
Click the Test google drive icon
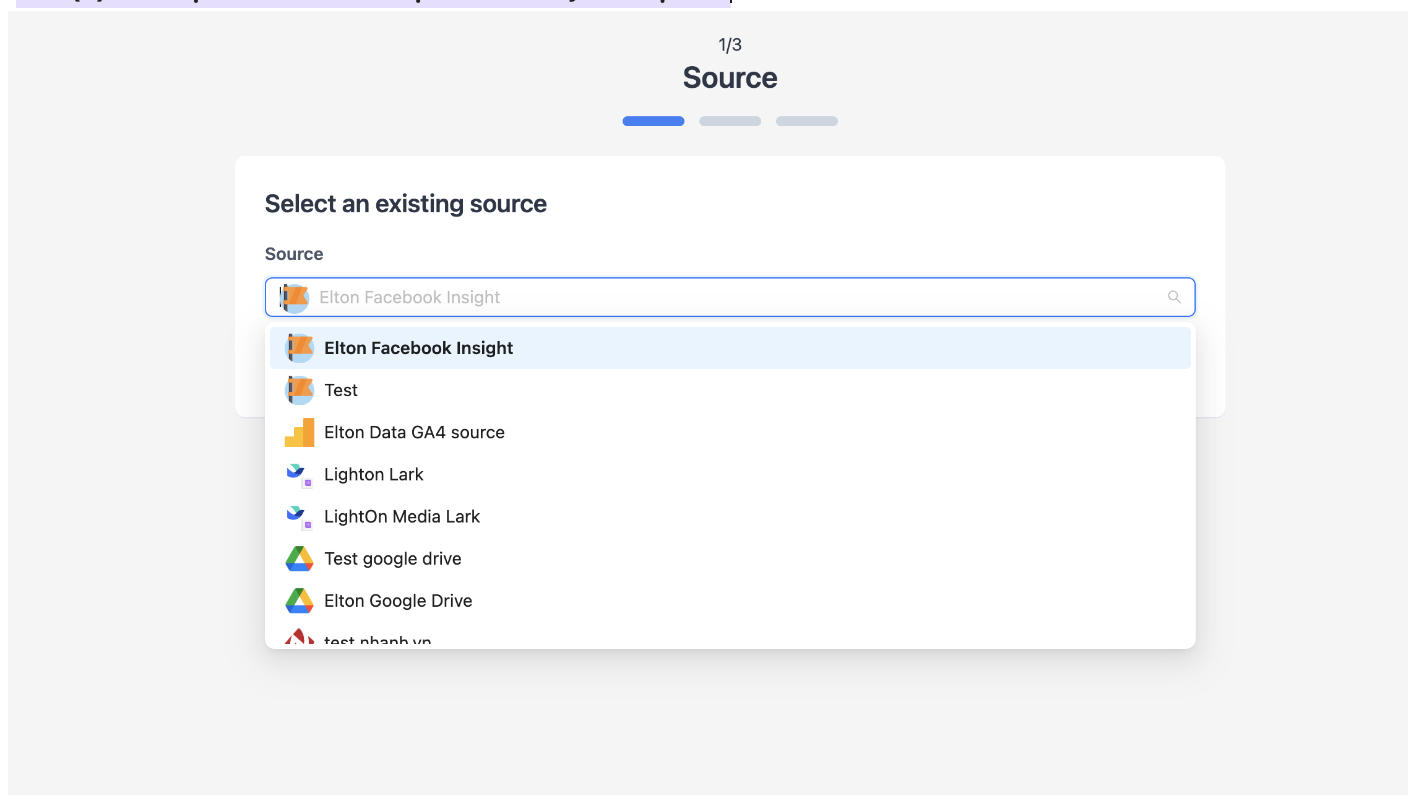[x=299, y=559]
